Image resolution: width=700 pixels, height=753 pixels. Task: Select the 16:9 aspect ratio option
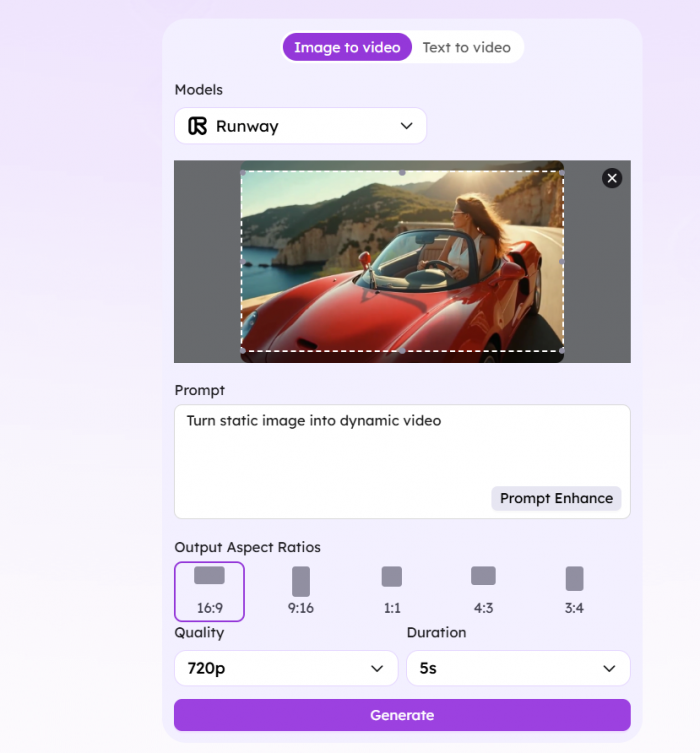click(209, 591)
